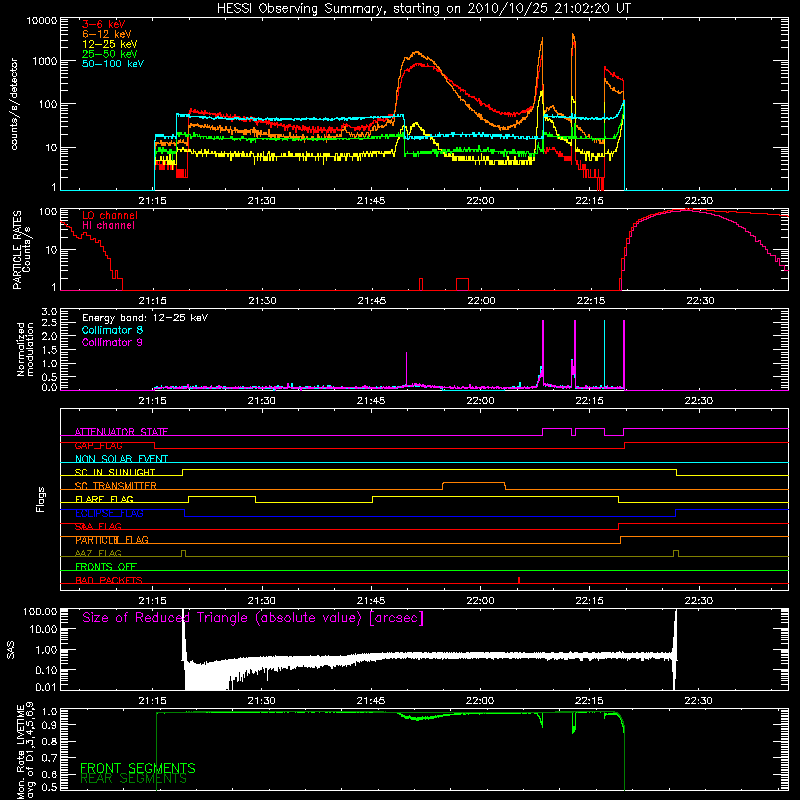Click the ATTENUATOR_STATE flag label
Screen dimensions: 800x800
tap(121, 432)
